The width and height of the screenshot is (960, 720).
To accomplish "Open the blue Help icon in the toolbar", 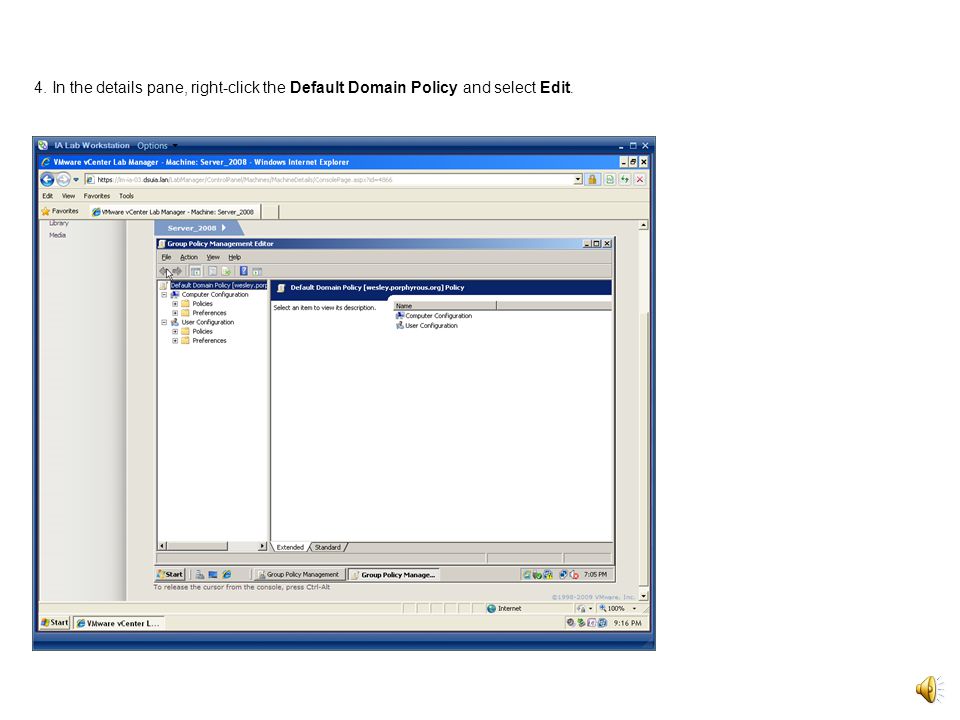I will coord(244,271).
